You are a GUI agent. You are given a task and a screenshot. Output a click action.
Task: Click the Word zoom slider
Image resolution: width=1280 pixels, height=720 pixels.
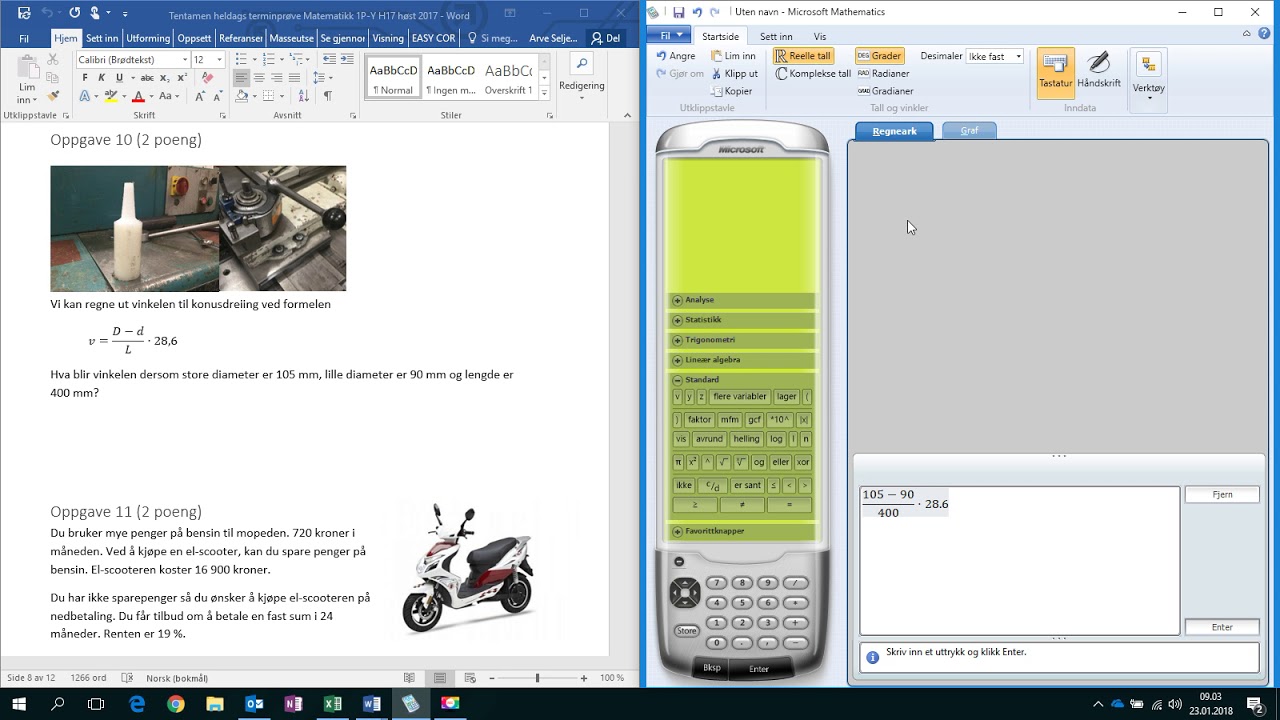(x=537, y=678)
